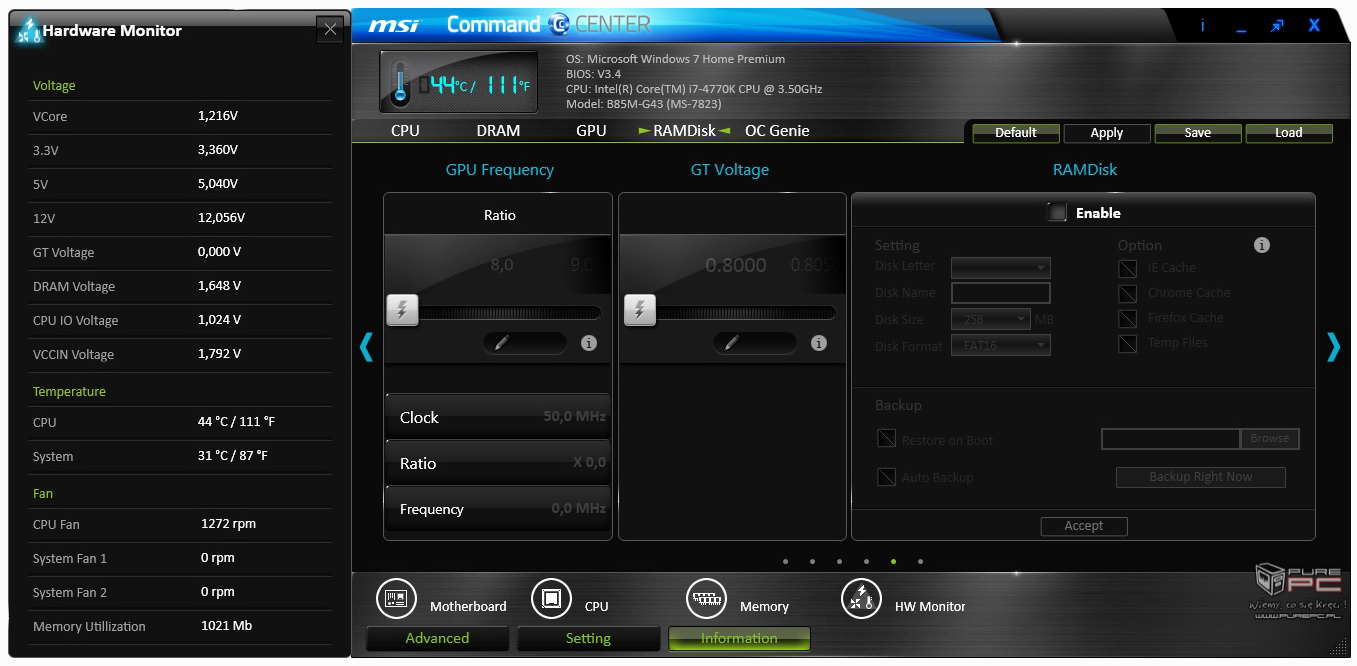Close the Hardware Monitor panel
Viewport: 1357px width, 666px height.
330,30
